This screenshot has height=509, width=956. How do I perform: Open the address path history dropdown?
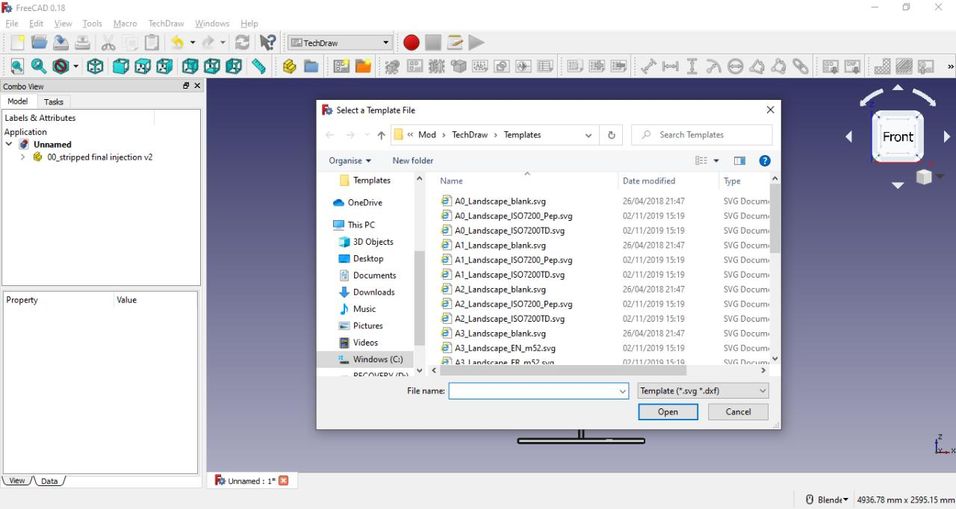[x=588, y=135]
